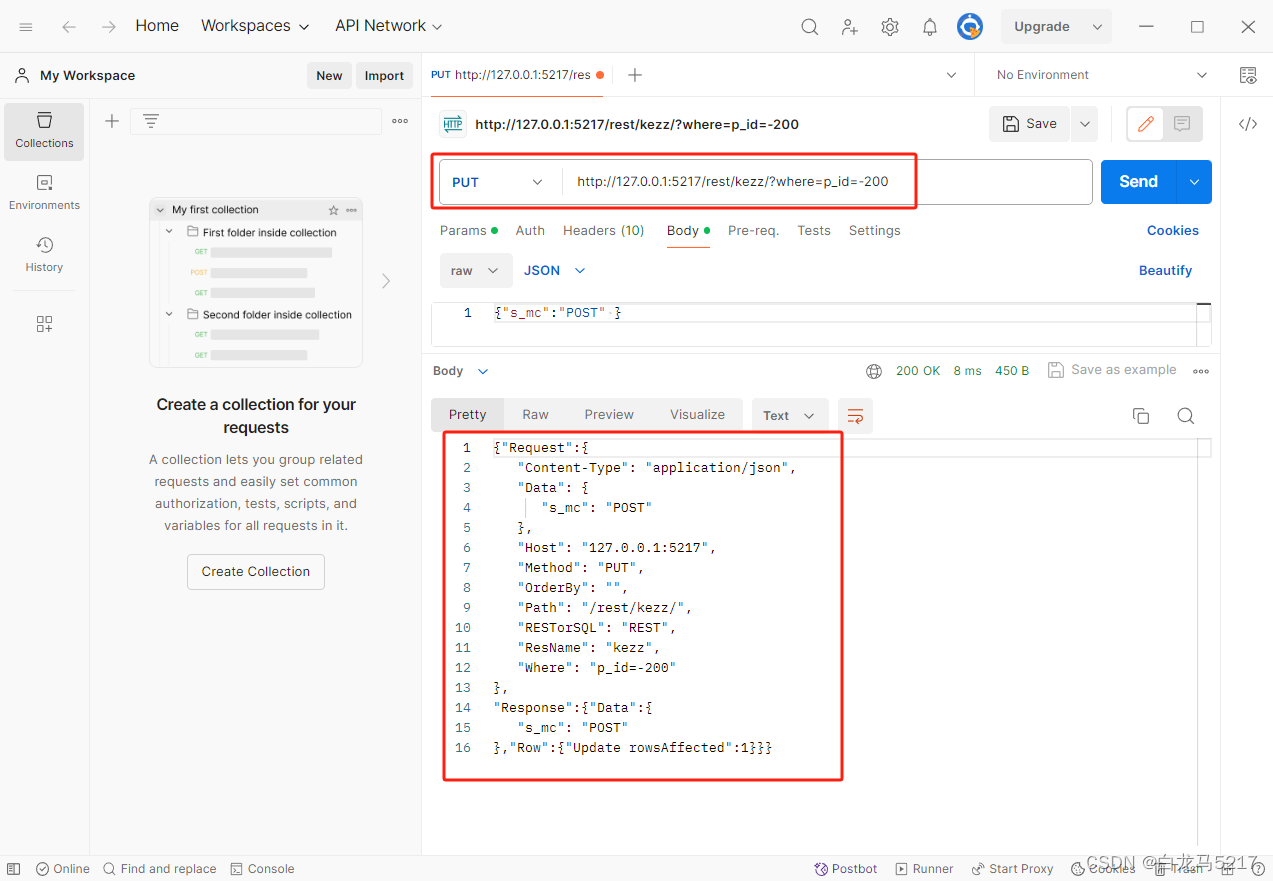The width and height of the screenshot is (1273, 881).
Task: Click the Save button
Action: tap(1029, 124)
